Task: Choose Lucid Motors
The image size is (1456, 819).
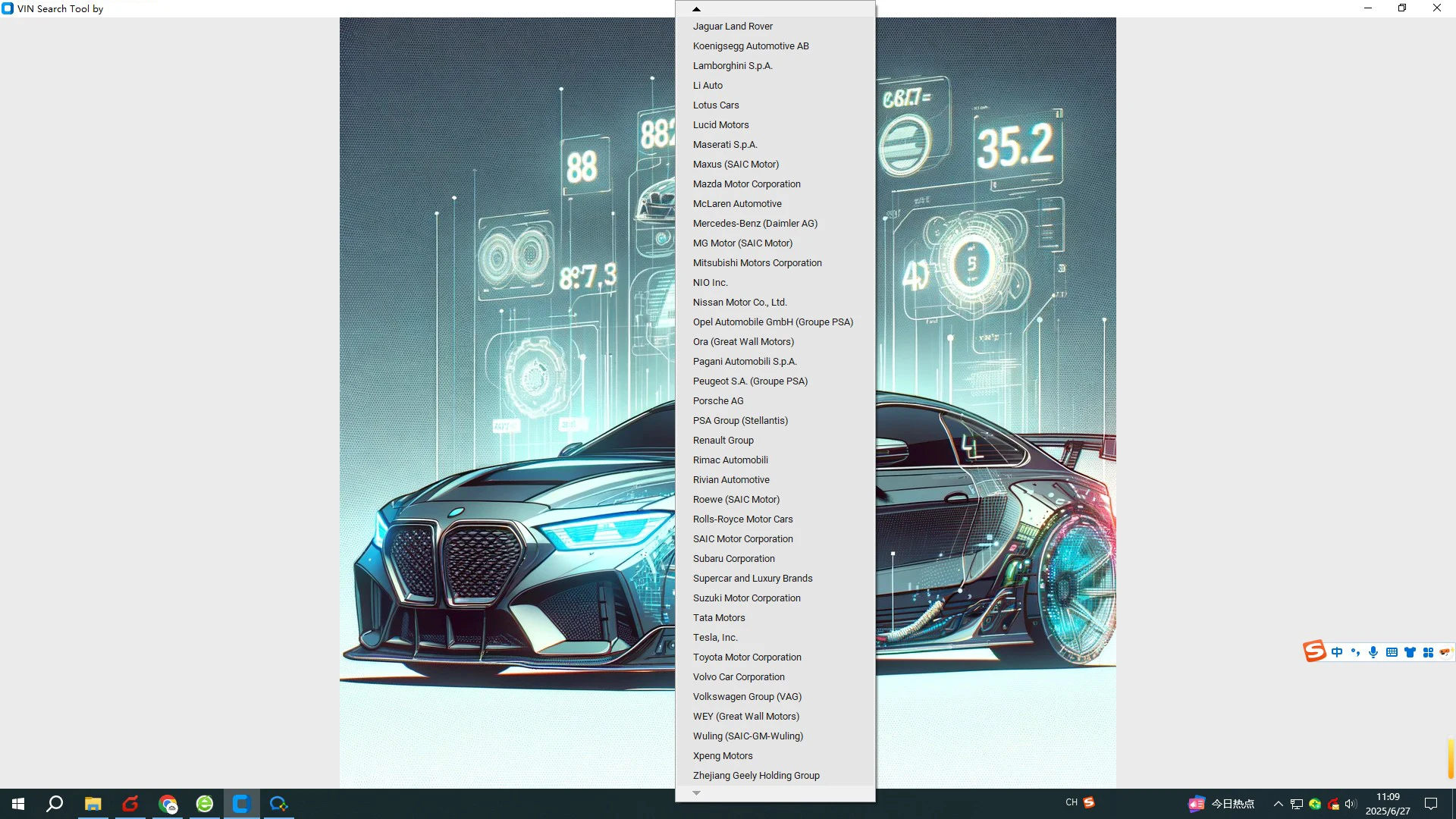Action: click(775, 125)
